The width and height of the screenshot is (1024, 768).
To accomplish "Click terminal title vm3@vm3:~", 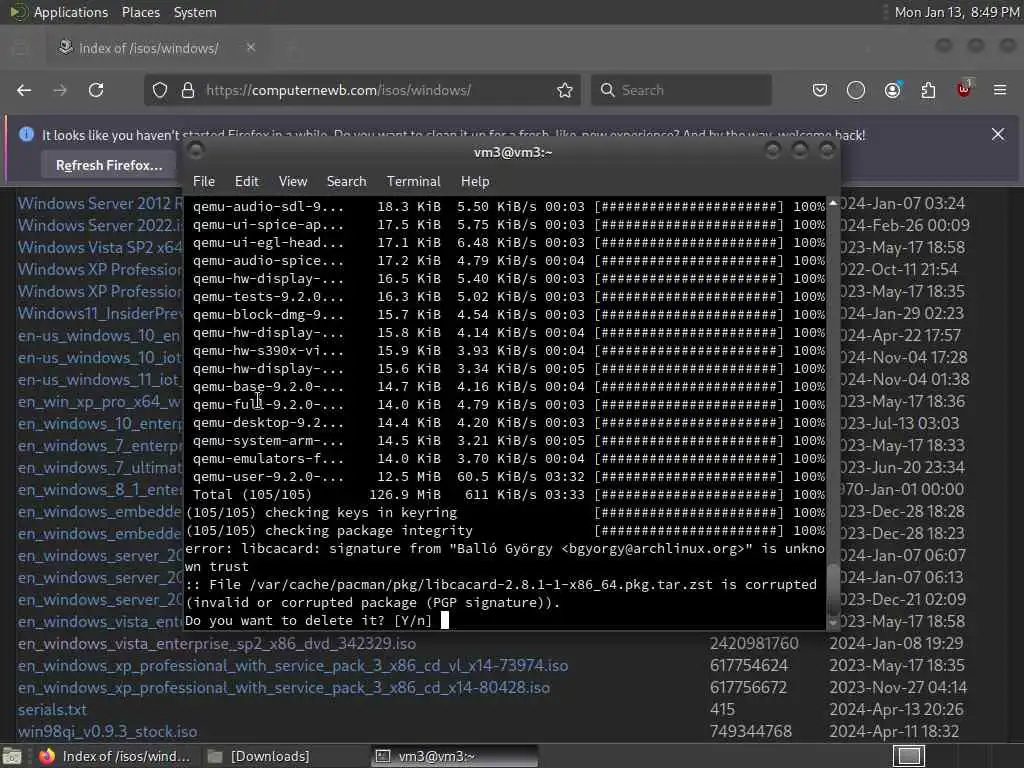I will pos(513,152).
